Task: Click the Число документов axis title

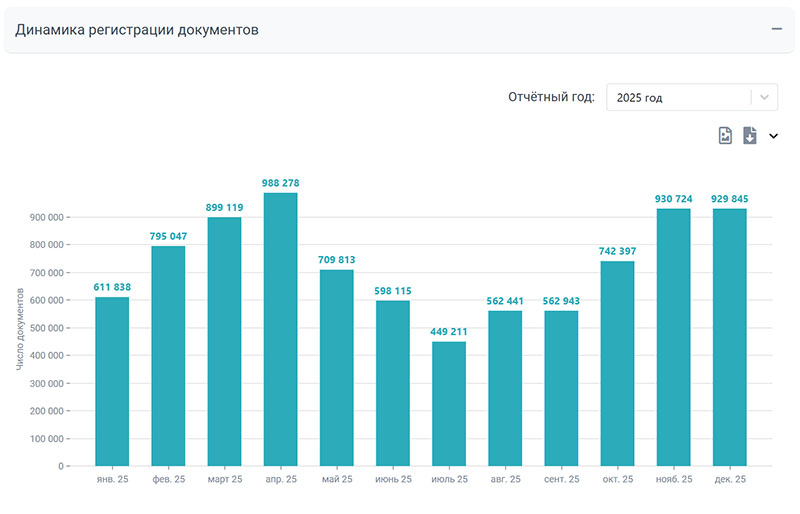Action: [x=21, y=328]
